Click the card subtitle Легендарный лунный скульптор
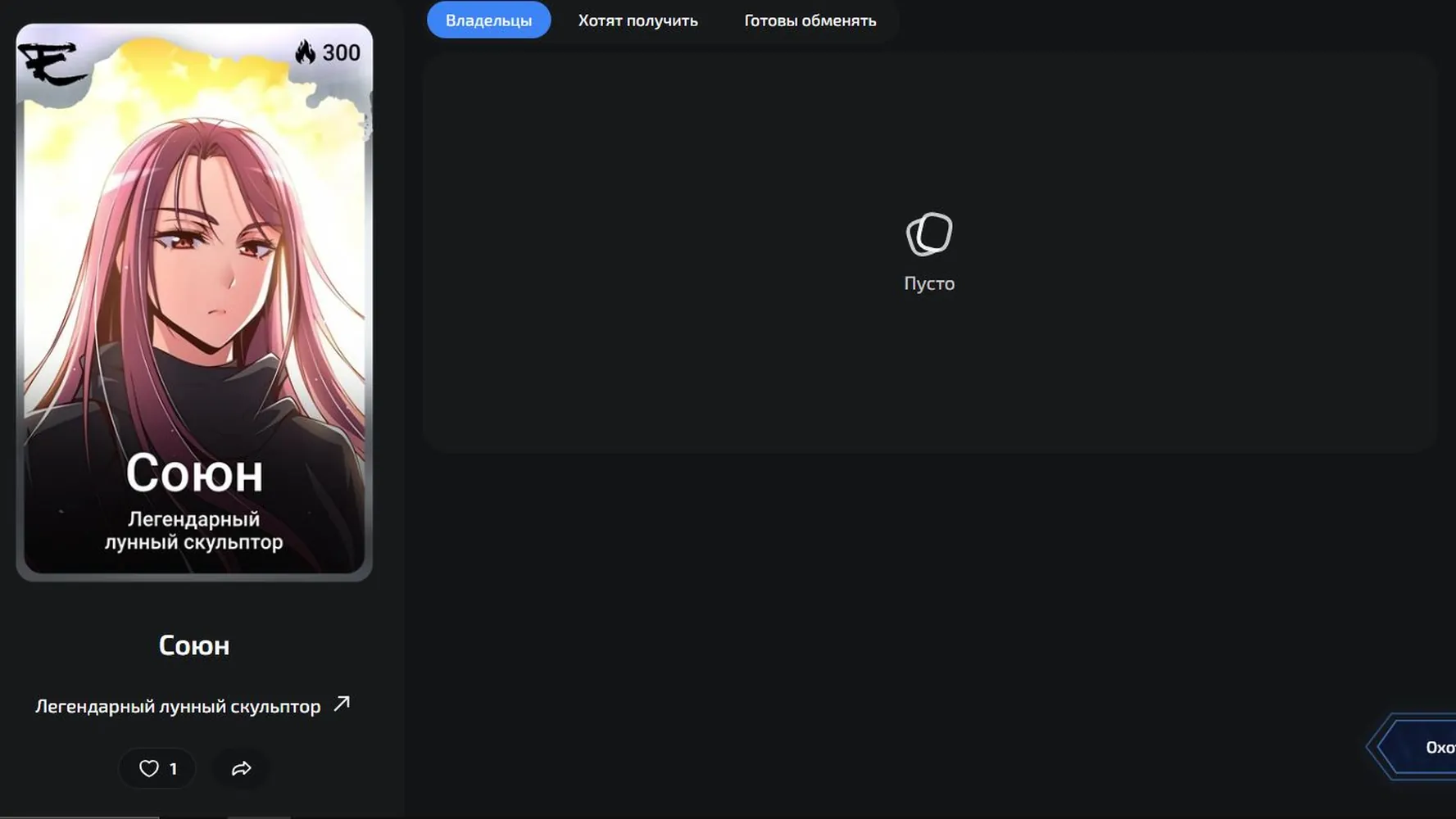 point(194,531)
